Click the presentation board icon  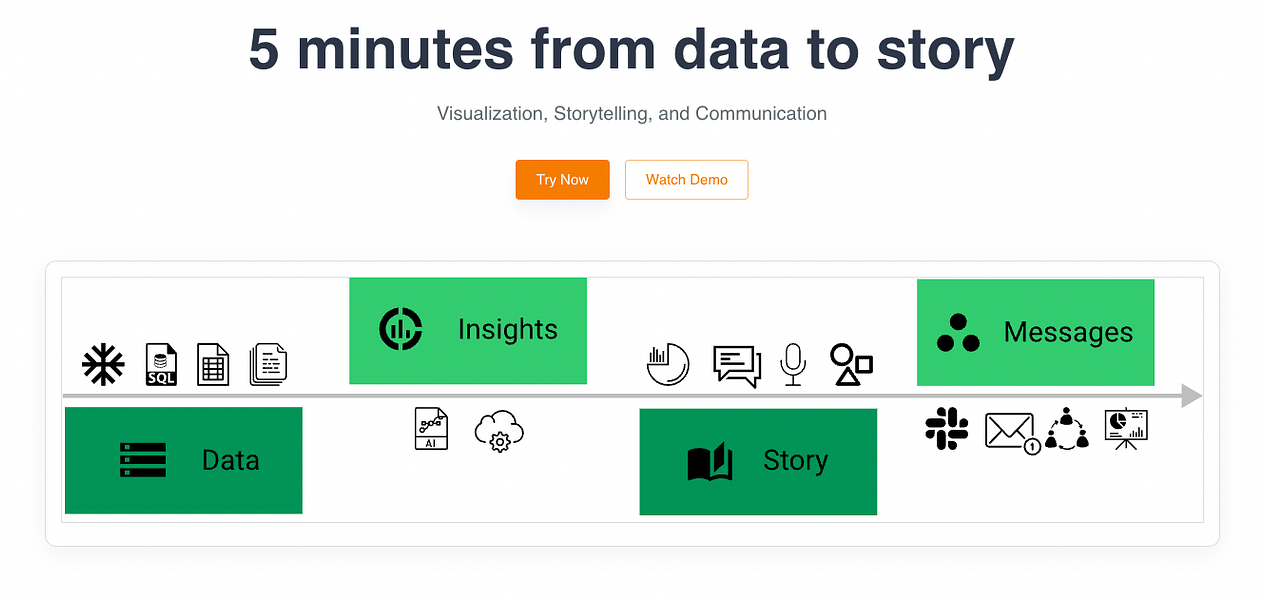pos(1126,428)
